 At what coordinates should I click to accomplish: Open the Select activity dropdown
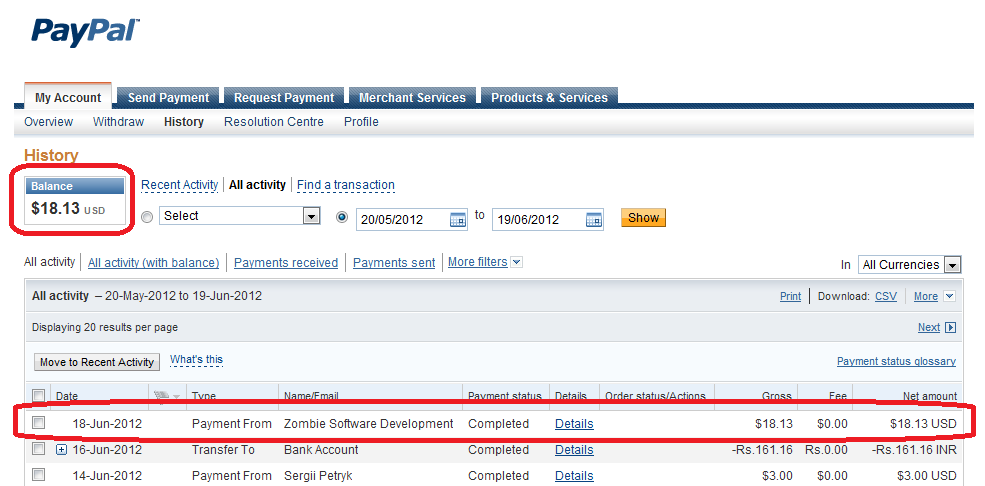239,216
